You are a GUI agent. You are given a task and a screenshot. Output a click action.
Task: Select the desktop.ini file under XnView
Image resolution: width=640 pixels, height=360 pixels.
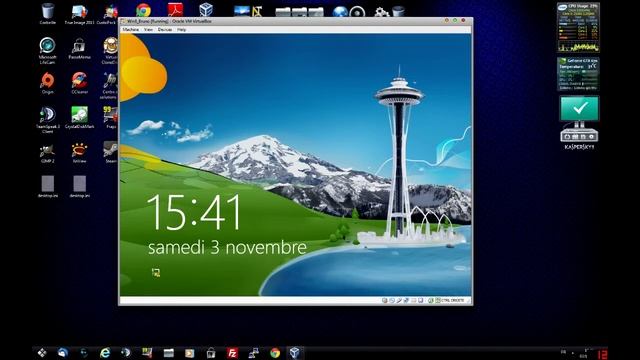79,187
